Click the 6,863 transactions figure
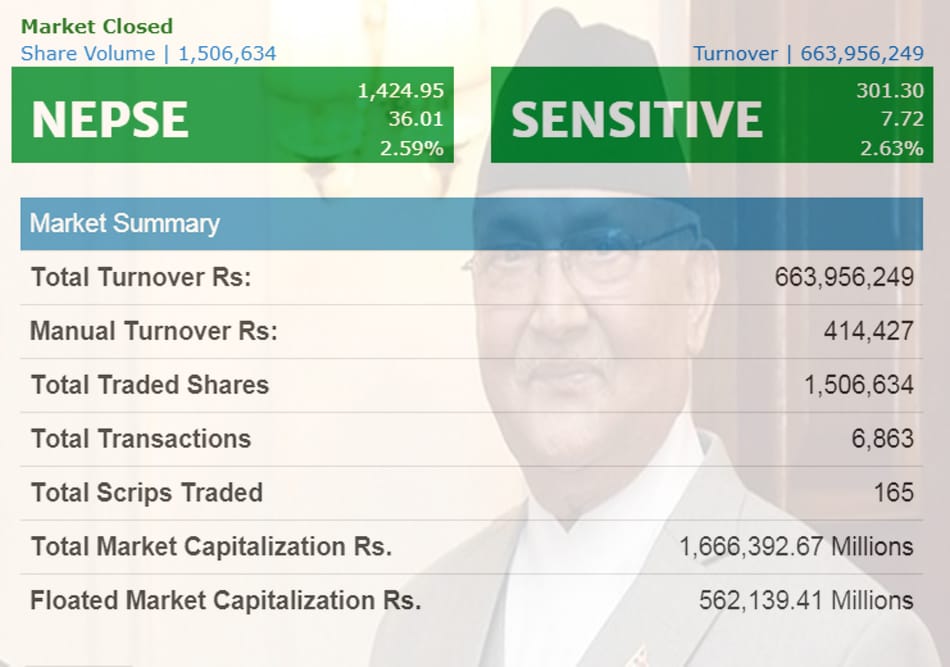This screenshot has height=667, width=950. pos(883,439)
